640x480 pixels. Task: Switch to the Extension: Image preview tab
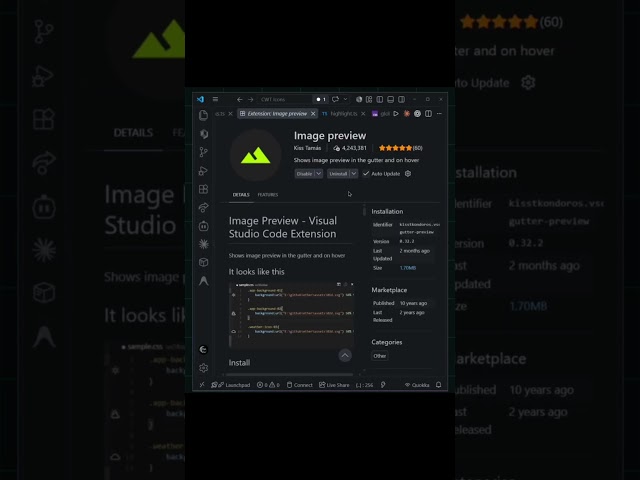[x=277, y=114]
